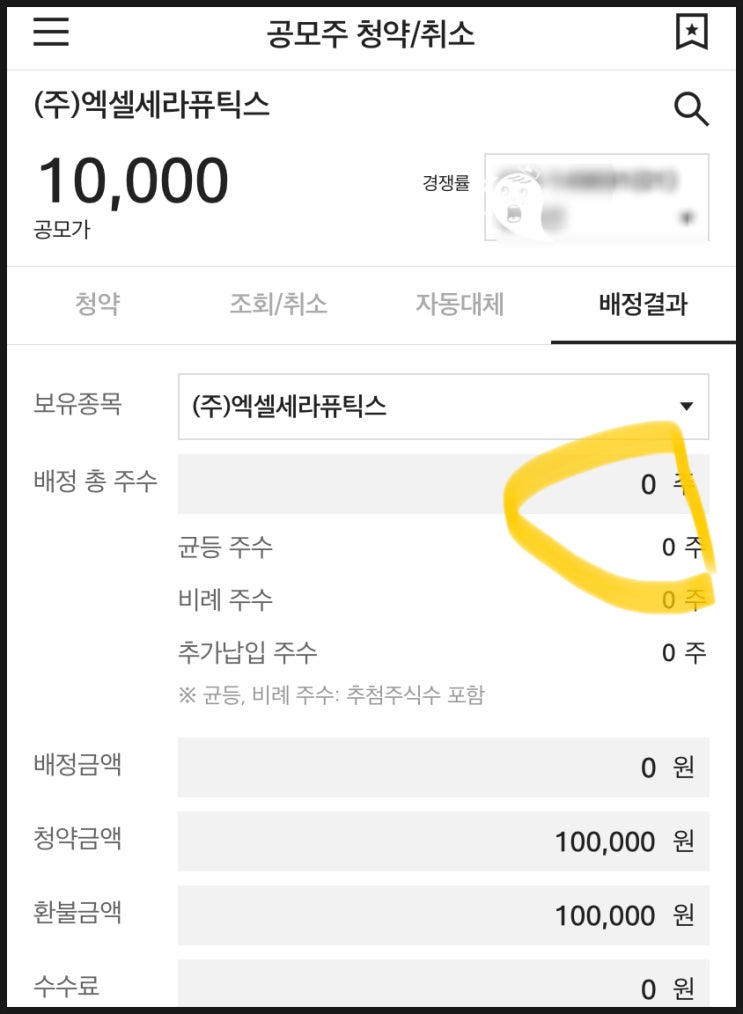Viewport: 743px width, 1014px height.
Task: Tap the 배정금액 0 원 field
Action: coord(444,767)
